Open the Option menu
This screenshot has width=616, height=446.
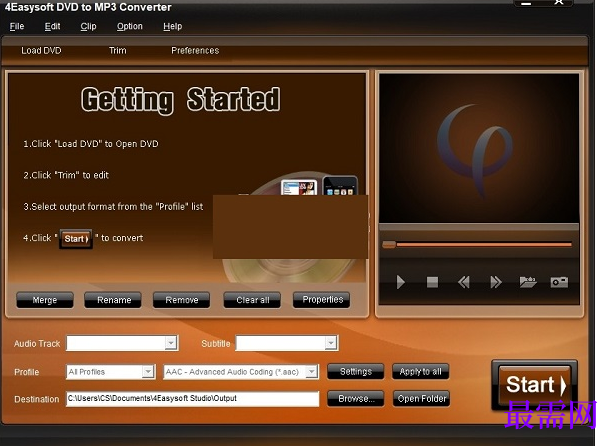pos(130,26)
